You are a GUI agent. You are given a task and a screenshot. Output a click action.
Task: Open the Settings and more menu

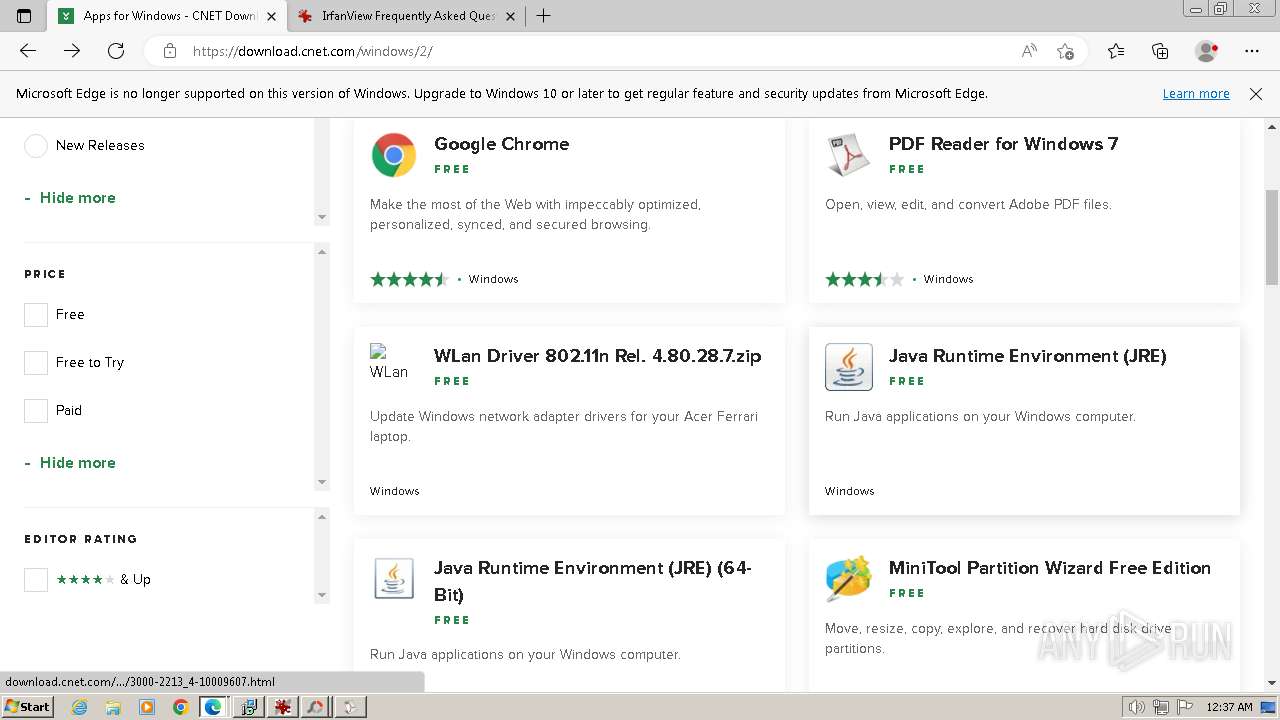(1252, 51)
